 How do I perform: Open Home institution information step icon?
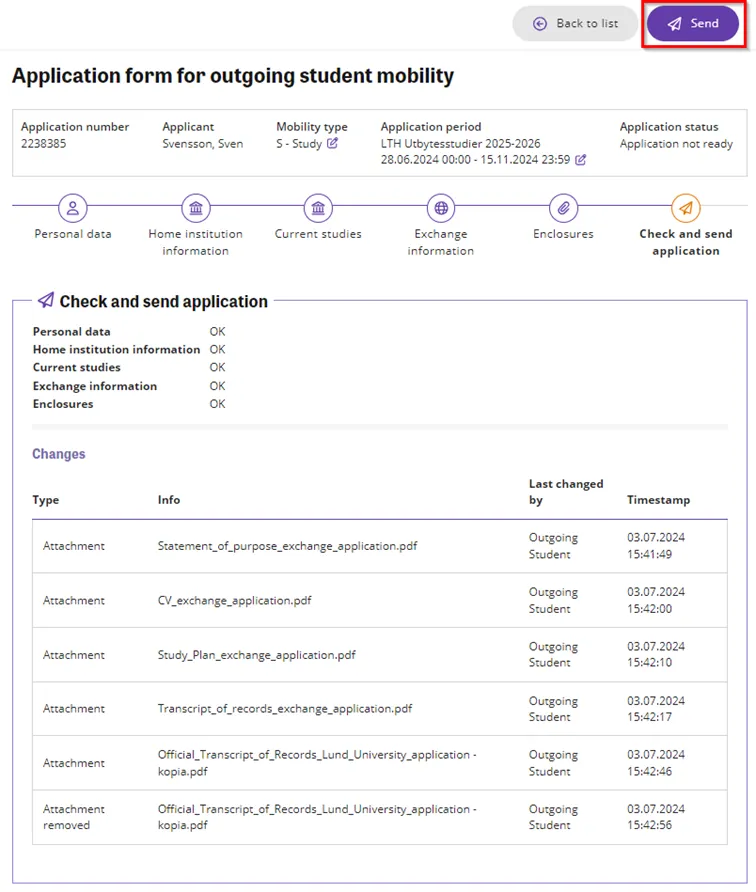195,208
